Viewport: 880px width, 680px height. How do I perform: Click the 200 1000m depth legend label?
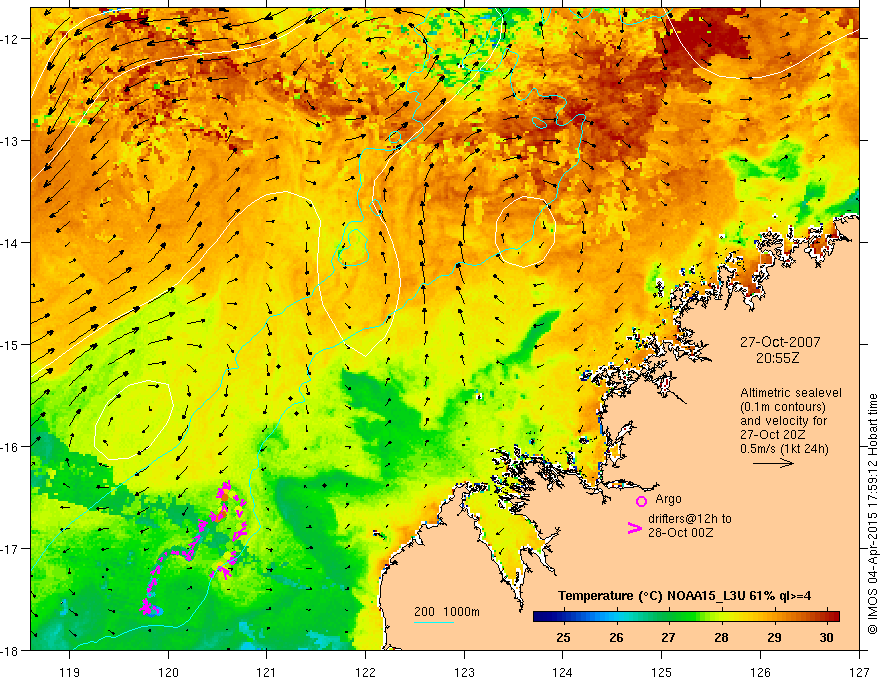[x=447, y=612]
